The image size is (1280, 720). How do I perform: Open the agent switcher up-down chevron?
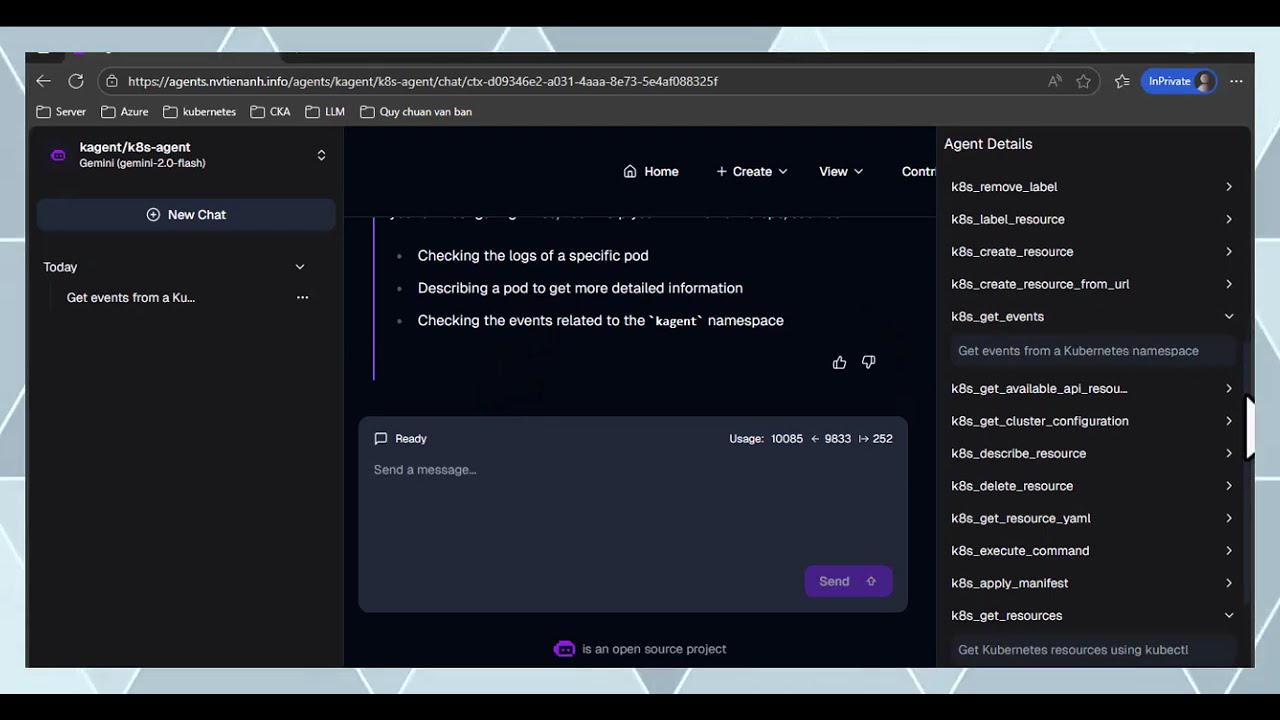pyautogui.click(x=321, y=155)
